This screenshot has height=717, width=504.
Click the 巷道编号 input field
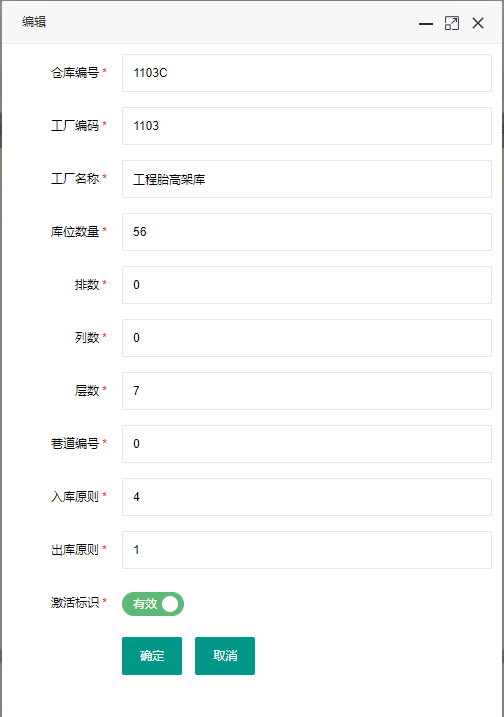point(307,444)
